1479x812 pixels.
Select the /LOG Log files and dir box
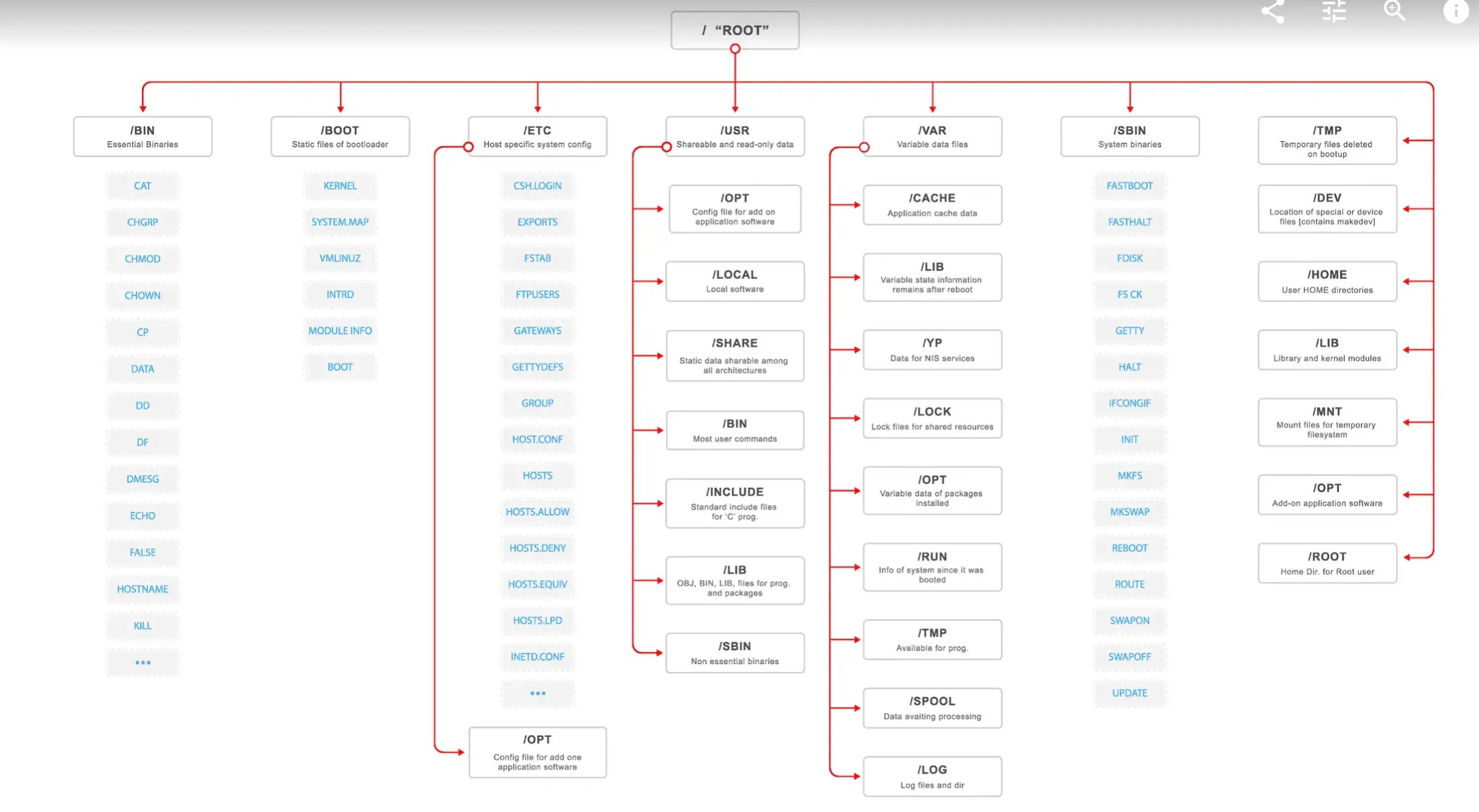pyautogui.click(x=932, y=776)
